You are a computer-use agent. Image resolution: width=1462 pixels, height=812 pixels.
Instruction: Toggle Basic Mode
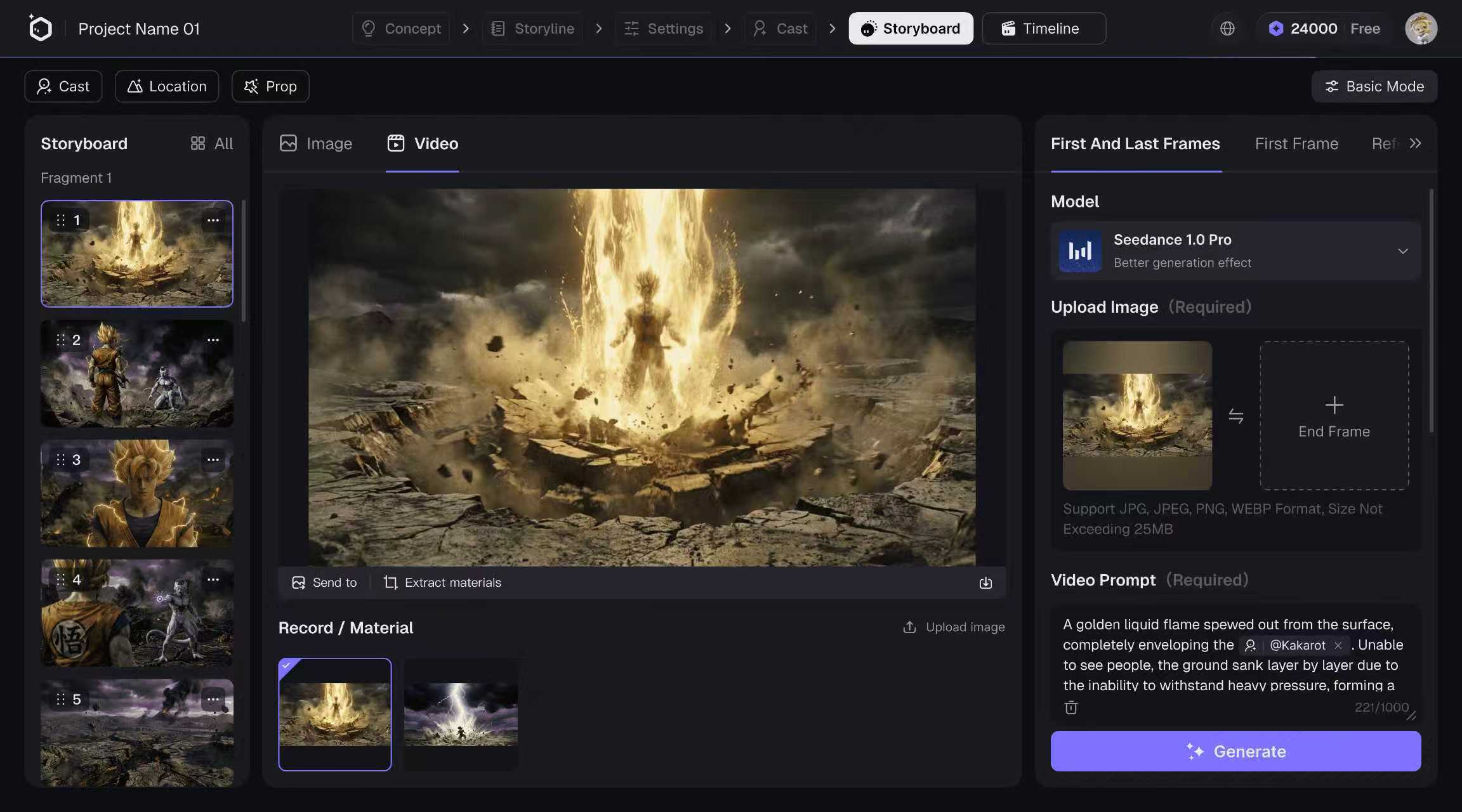click(x=1374, y=86)
